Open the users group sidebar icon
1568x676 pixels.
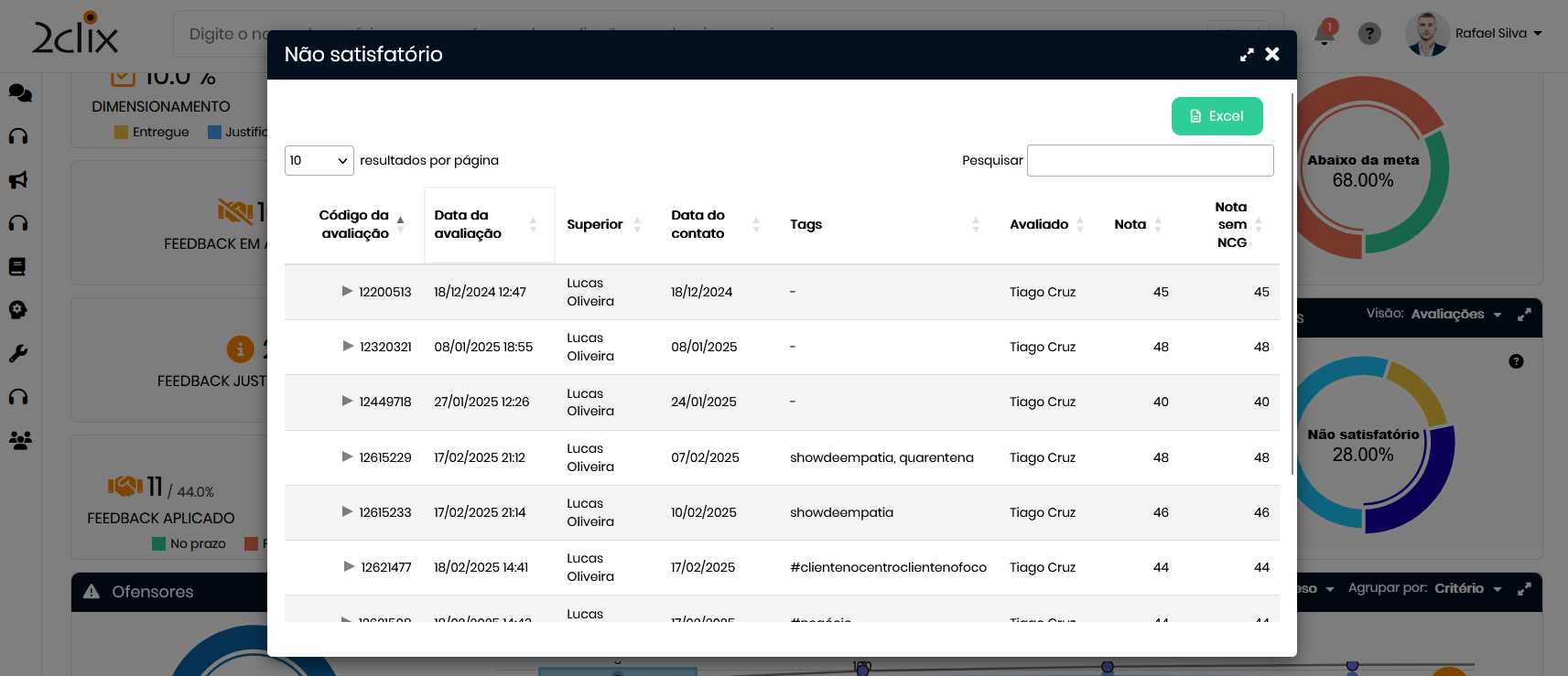point(19,440)
